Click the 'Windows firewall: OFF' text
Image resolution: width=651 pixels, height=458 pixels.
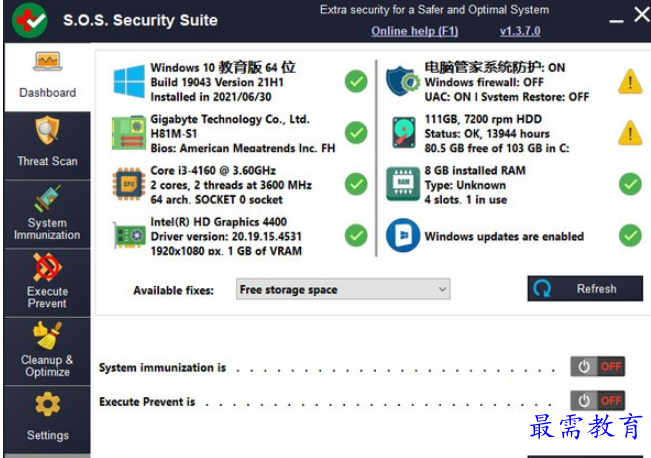point(484,82)
